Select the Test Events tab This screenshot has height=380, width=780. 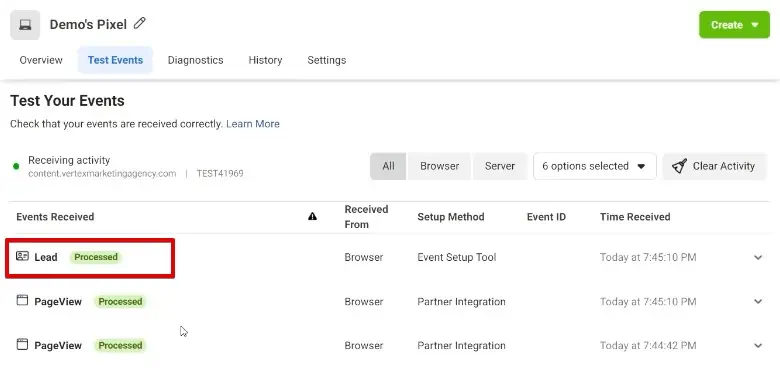[115, 60]
